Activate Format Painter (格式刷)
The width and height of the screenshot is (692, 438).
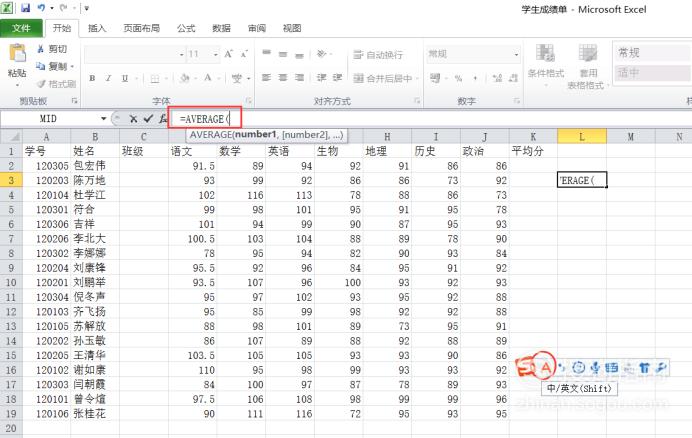(56, 83)
